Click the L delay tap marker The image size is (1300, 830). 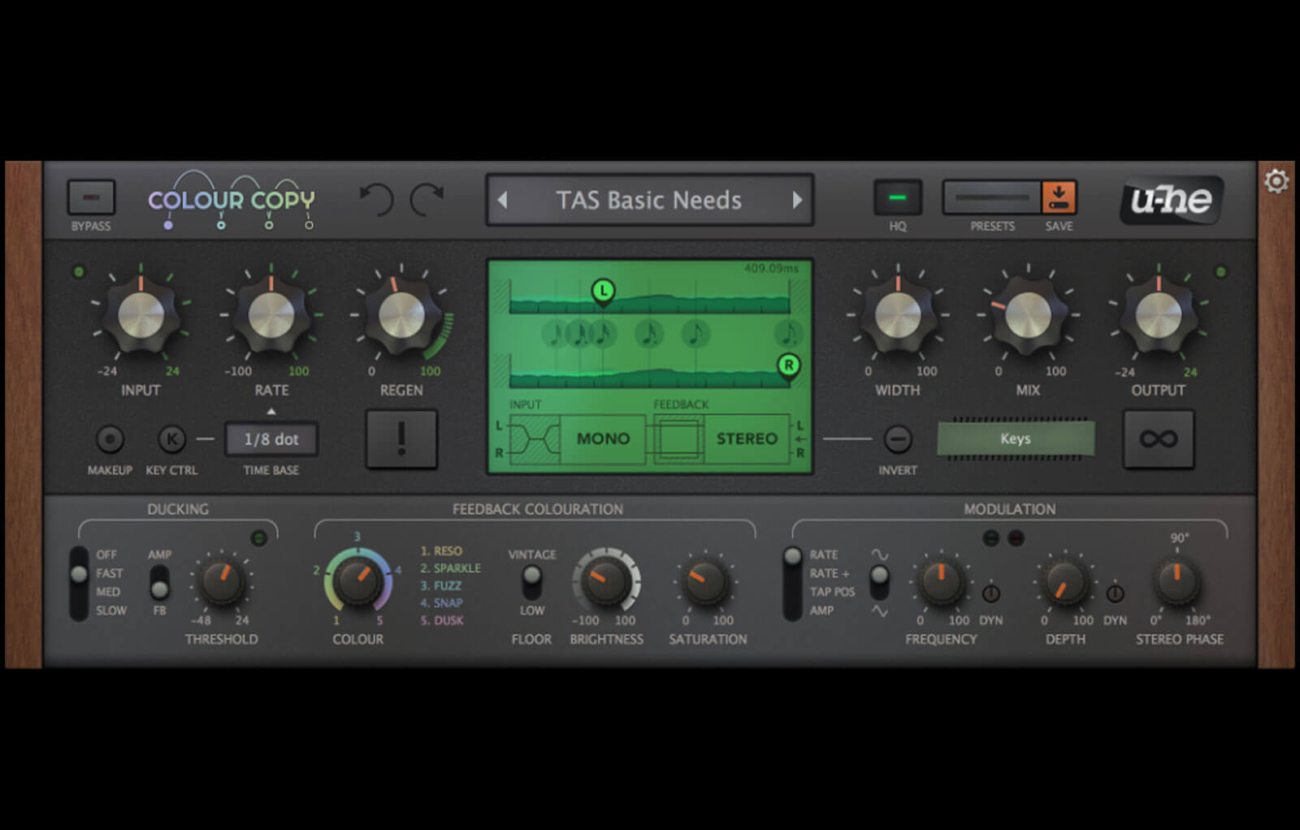pyautogui.click(x=602, y=291)
